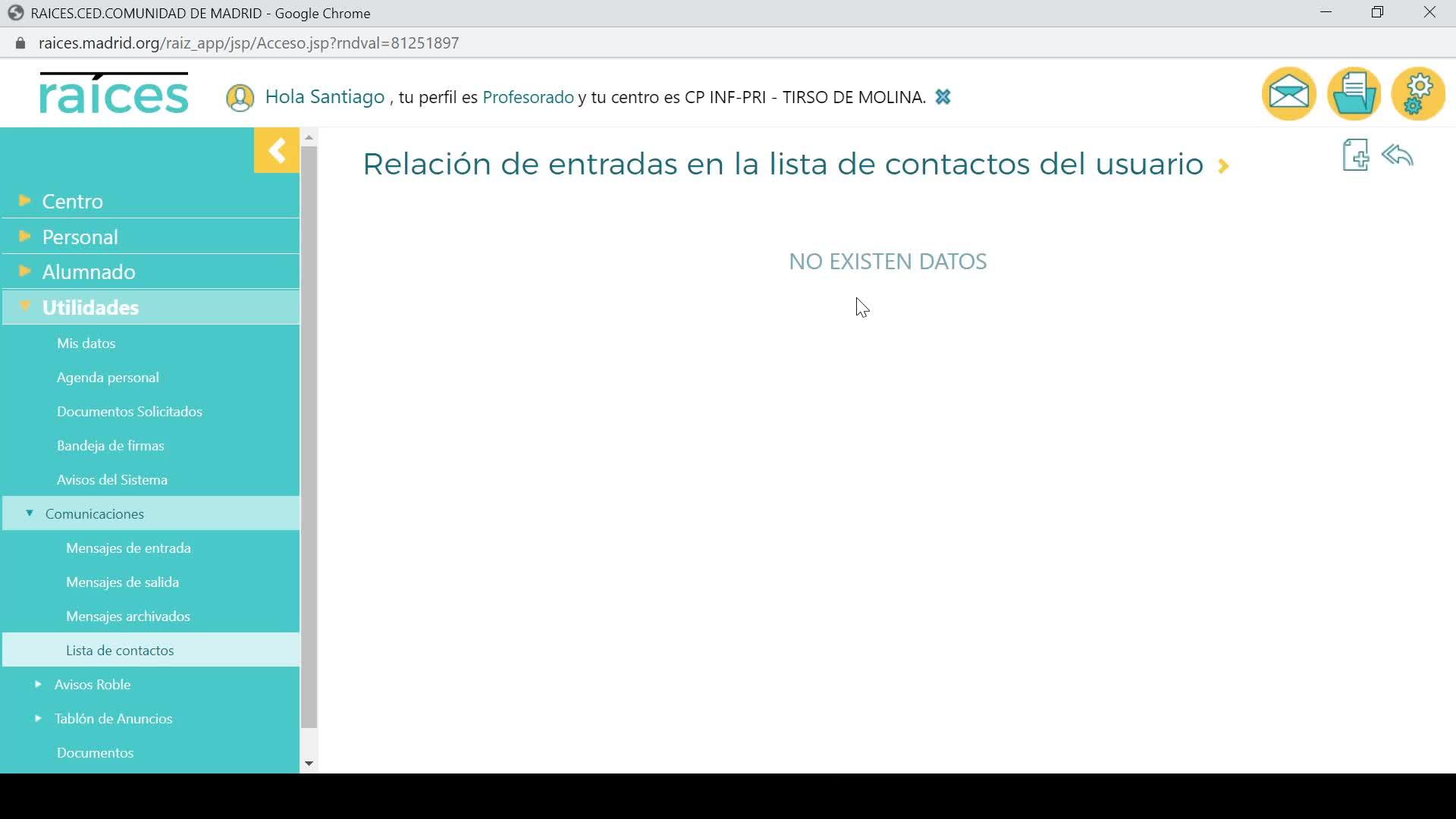Click the documents folder icon in header
This screenshot has height=819, width=1456.
pyautogui.click(x=1354, y=94)
